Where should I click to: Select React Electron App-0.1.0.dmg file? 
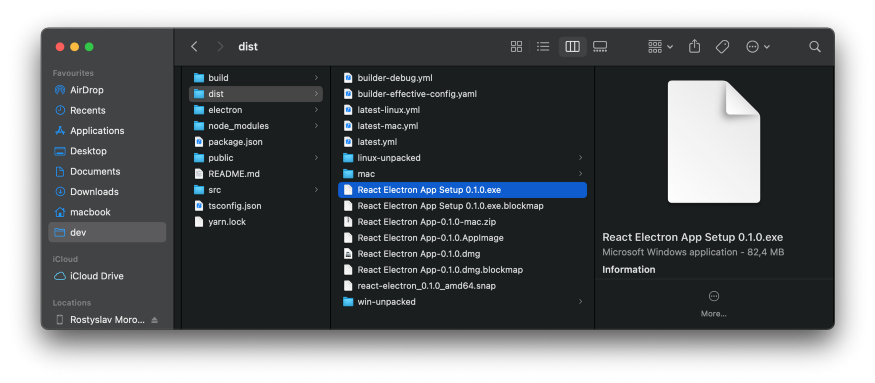[462, 254]
